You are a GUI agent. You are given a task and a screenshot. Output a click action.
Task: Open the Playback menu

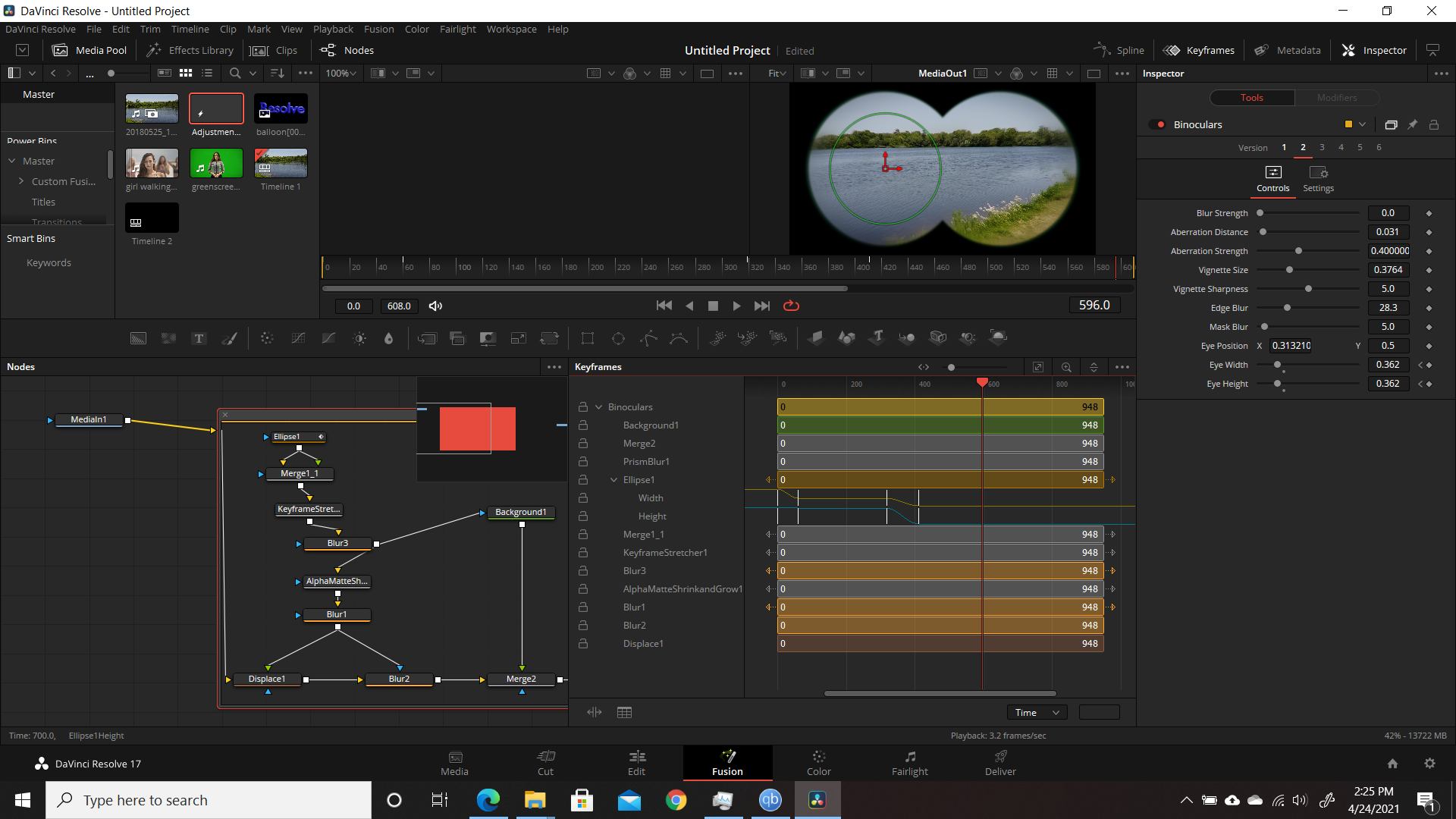coord(333,29)
